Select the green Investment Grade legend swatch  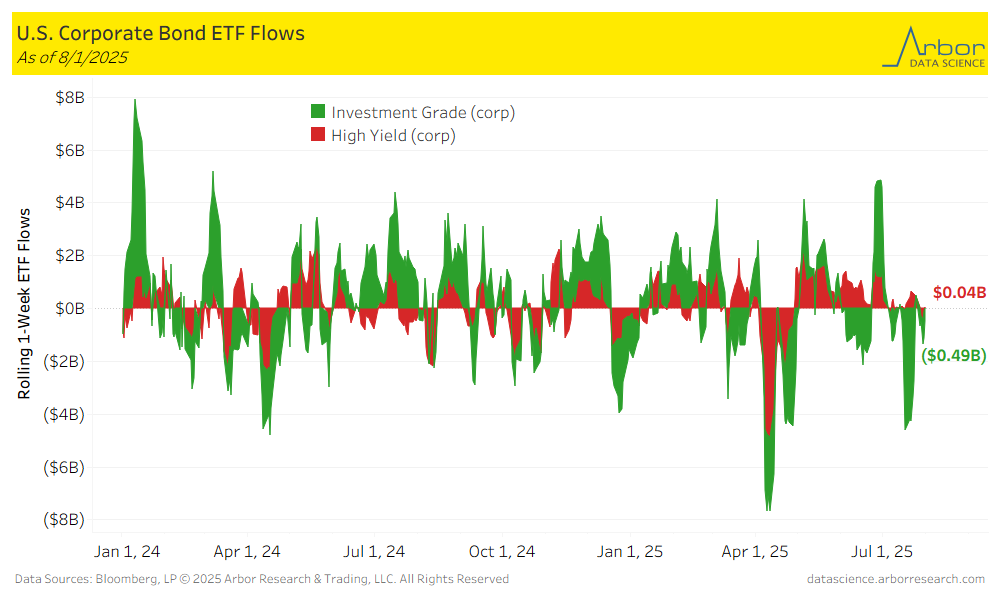(x=318, y=113)
